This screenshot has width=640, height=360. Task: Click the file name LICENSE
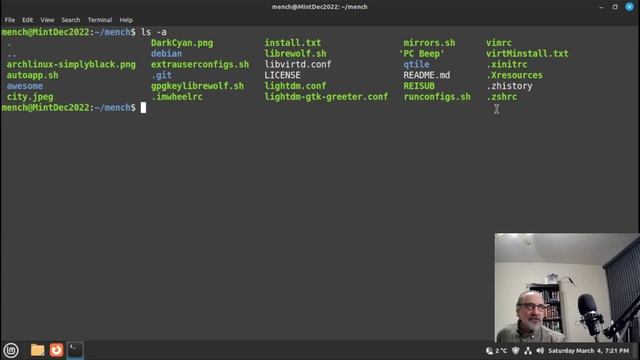pyautogui.click(x=282, y=75)
